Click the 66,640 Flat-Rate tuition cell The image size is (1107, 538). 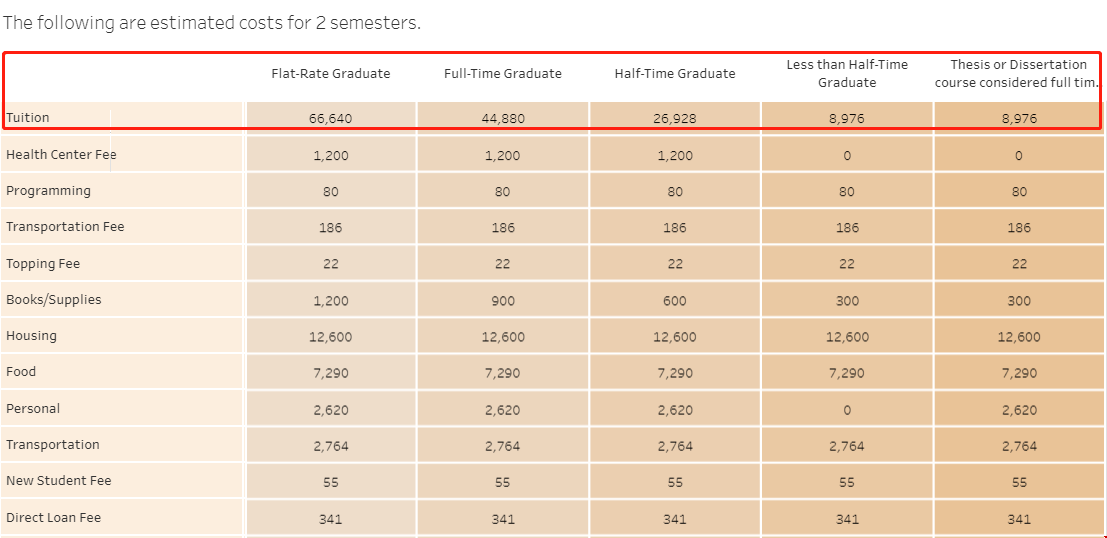click(331, 119)
